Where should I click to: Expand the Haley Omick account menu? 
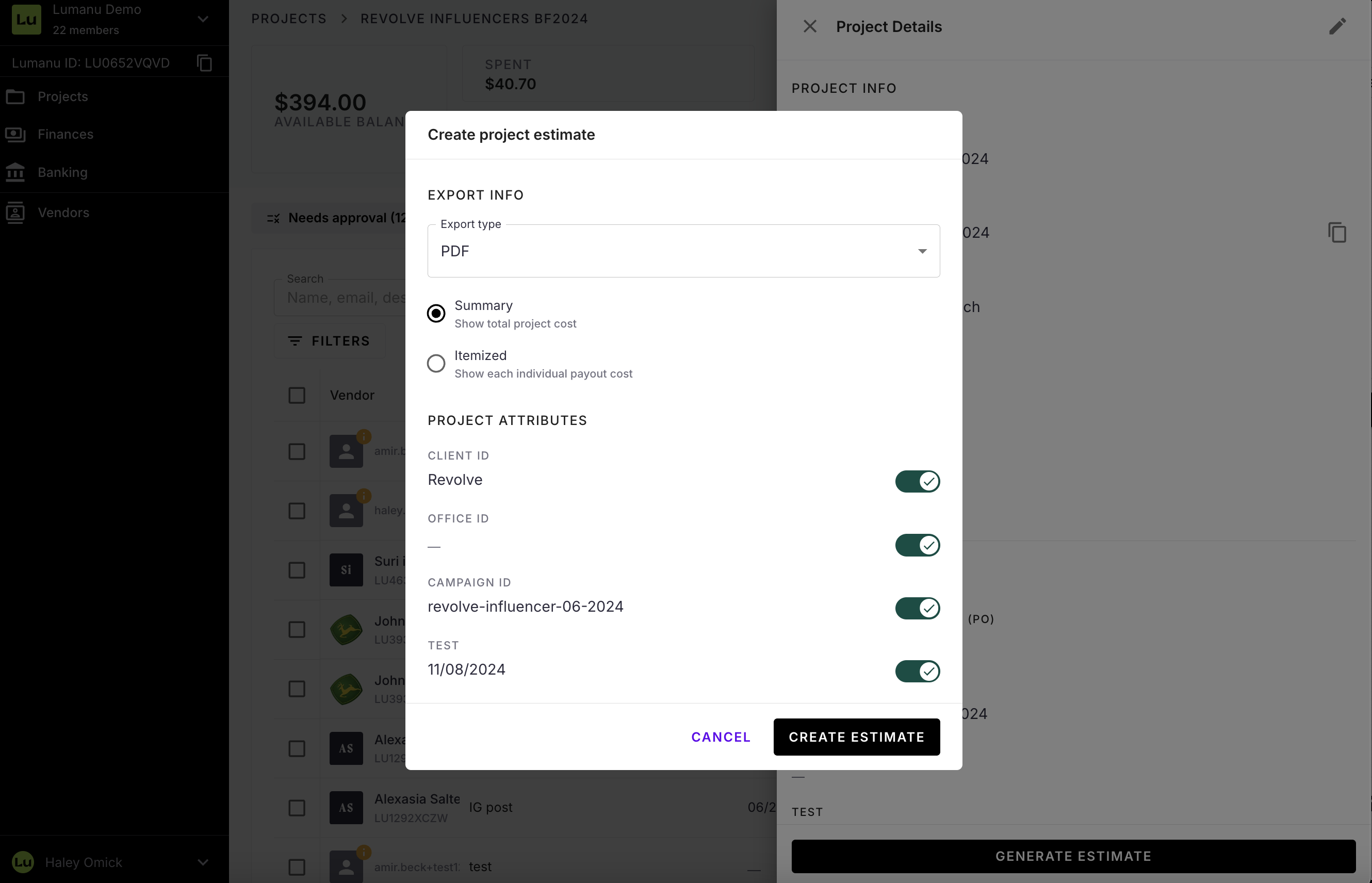click(202, 862)
